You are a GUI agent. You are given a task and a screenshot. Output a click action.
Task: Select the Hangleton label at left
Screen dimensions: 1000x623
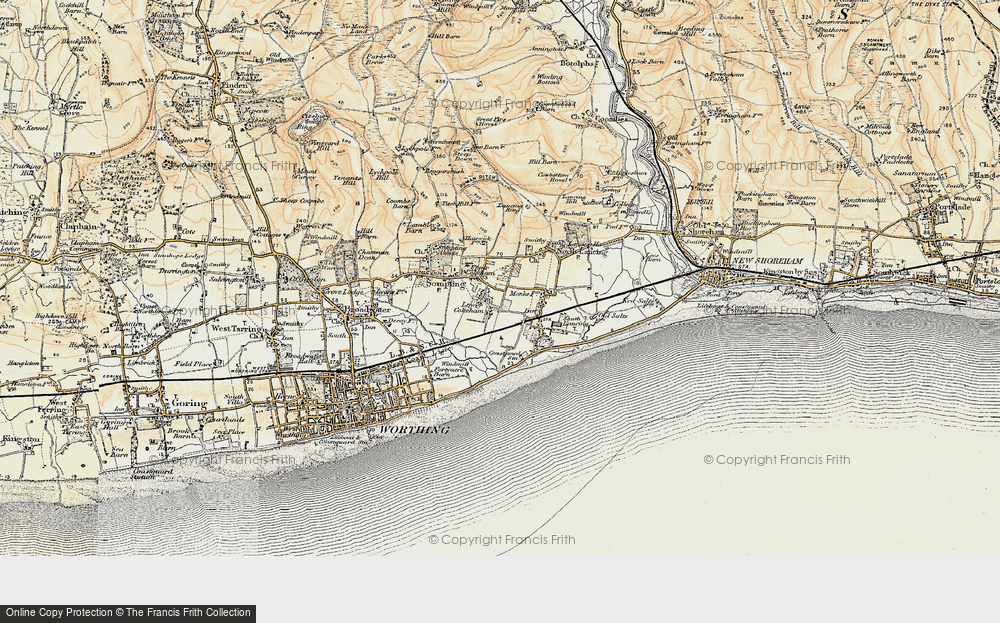tap(22, 363)
